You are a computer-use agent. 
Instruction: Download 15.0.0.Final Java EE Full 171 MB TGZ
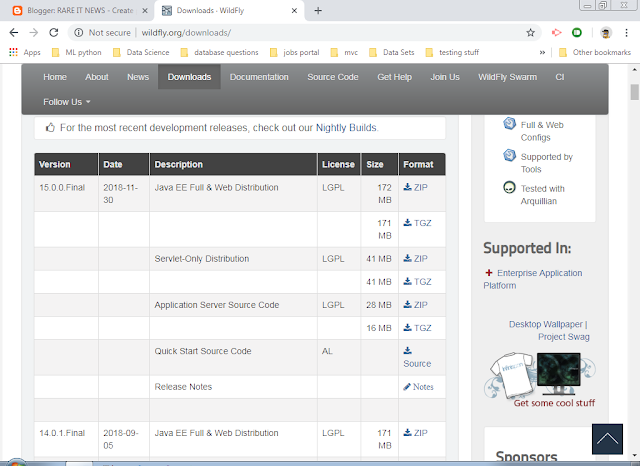[417, 223]
